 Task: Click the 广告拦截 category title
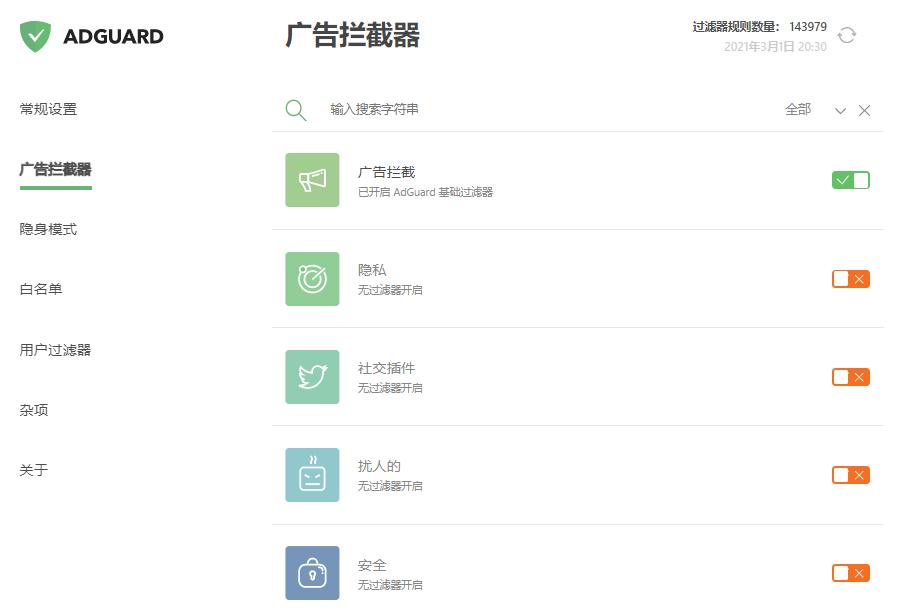(x=386, y=172)
